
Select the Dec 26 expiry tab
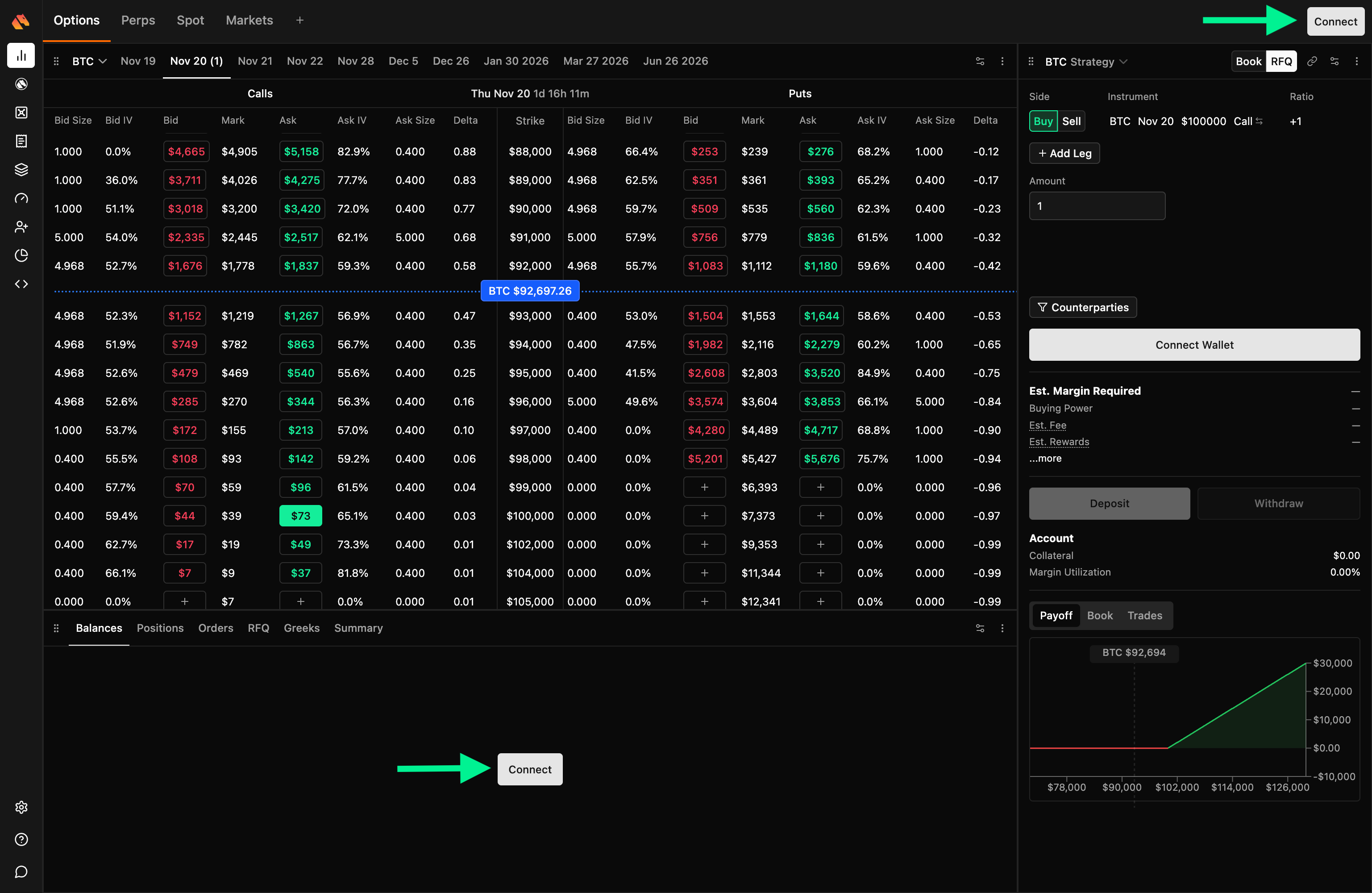pyautogui.click(x=450, y=61)
